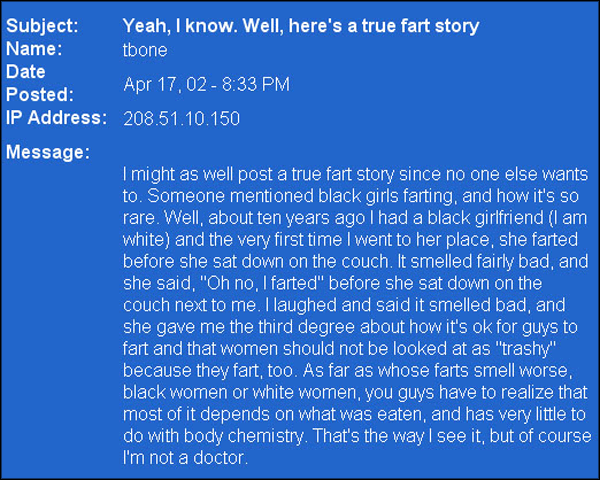
Task: Click the line mentioning "the third degree"
Action: click(350, 327)
